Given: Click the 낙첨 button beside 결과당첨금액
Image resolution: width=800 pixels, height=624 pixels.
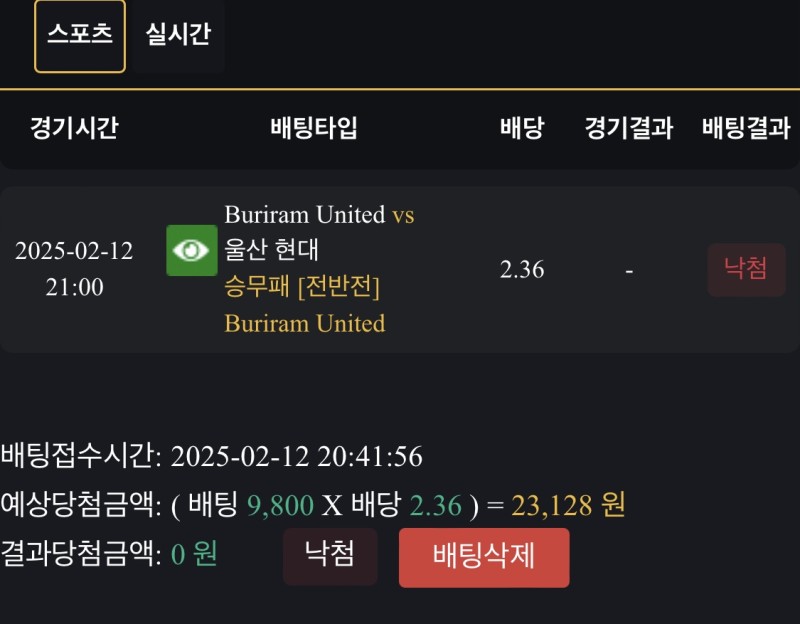Looking at the screenshot, I should point(330,556).
